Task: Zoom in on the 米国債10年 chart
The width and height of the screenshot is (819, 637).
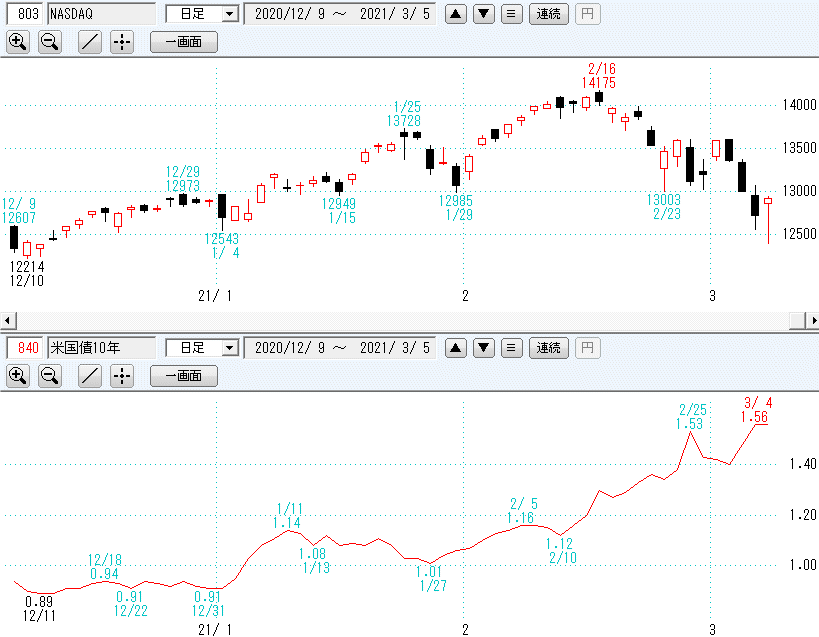Action: pos(18,376)
